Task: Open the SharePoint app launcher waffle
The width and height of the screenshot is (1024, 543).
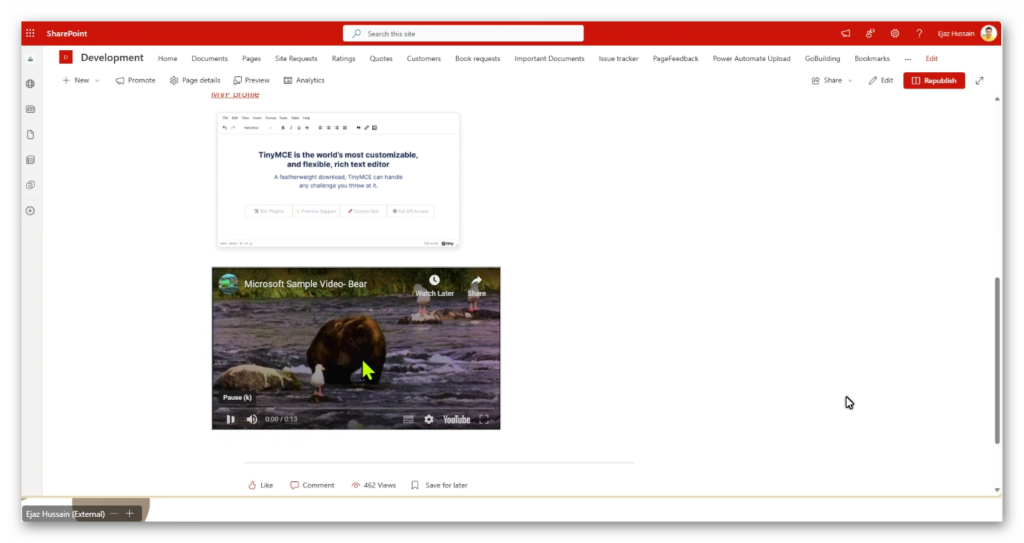Action: tap(30, 33)
